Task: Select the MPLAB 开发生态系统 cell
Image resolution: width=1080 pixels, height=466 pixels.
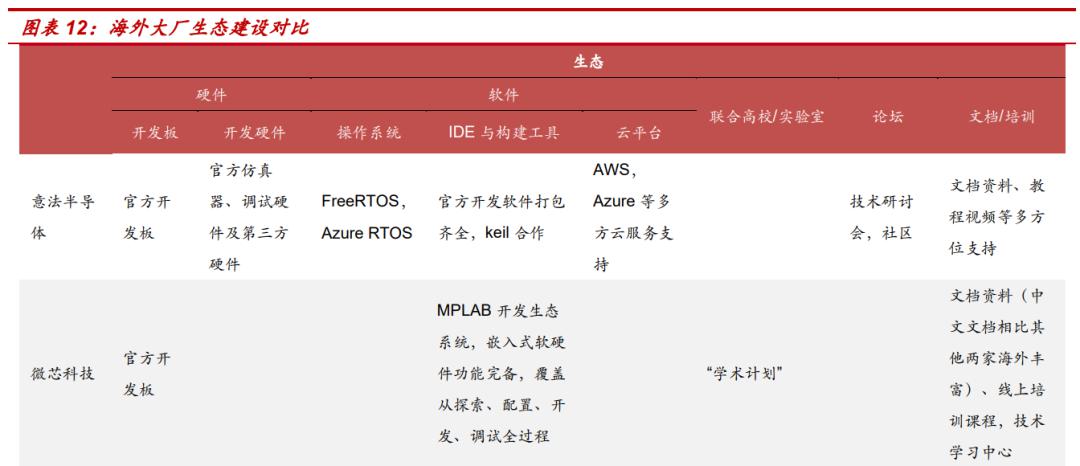Action: pyautogui.click(x=502, y=374)
